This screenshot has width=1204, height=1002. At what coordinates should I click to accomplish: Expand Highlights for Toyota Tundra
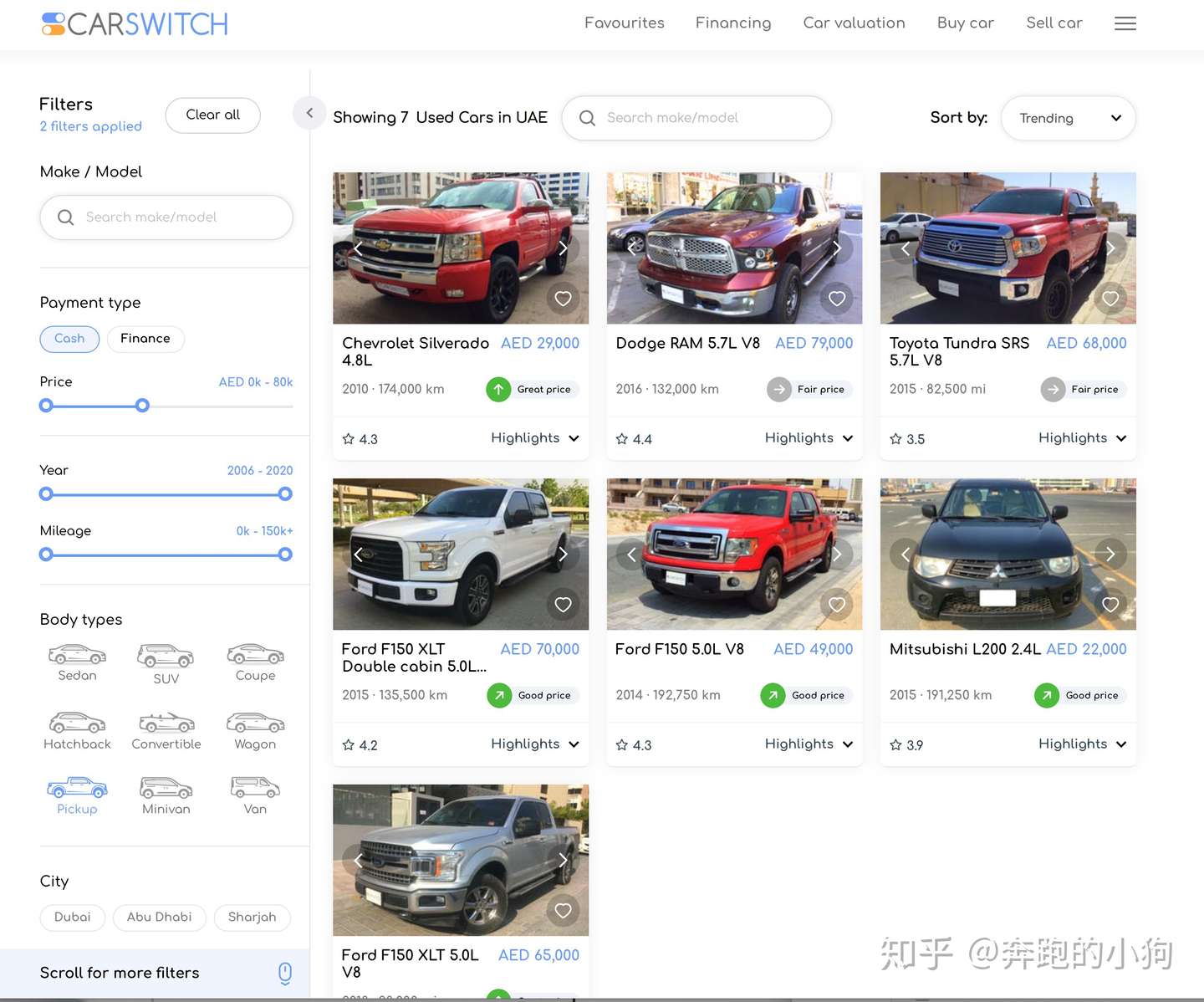(1082, 438)
